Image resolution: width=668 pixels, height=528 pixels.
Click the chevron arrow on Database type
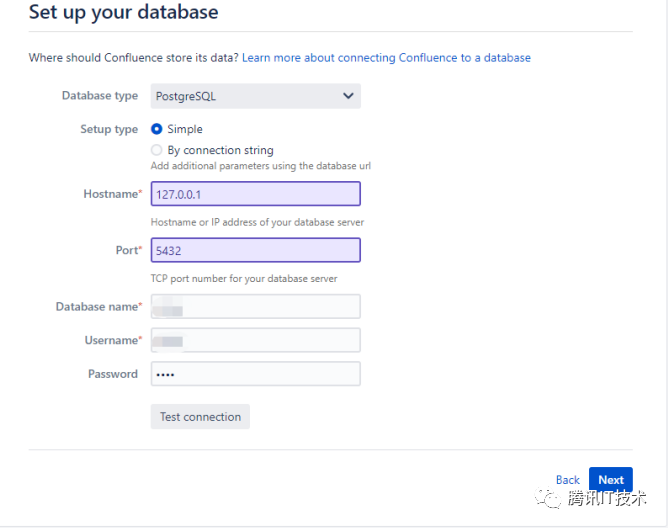348,96
